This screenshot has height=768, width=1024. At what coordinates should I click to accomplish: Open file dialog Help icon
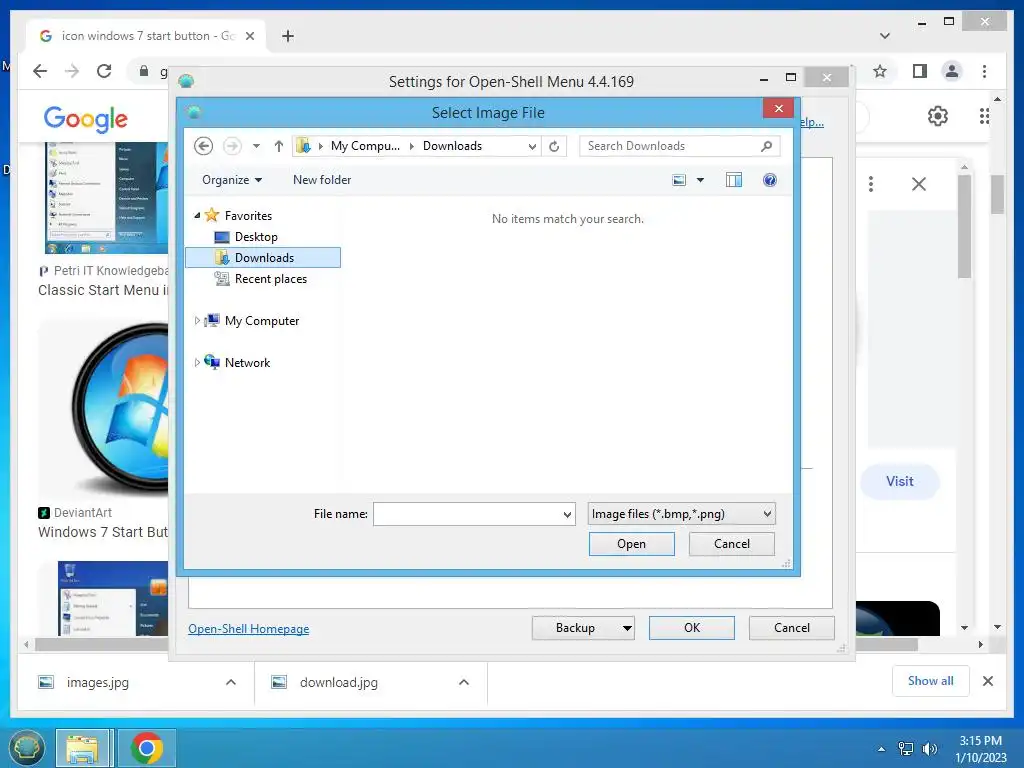pos(770,180)
